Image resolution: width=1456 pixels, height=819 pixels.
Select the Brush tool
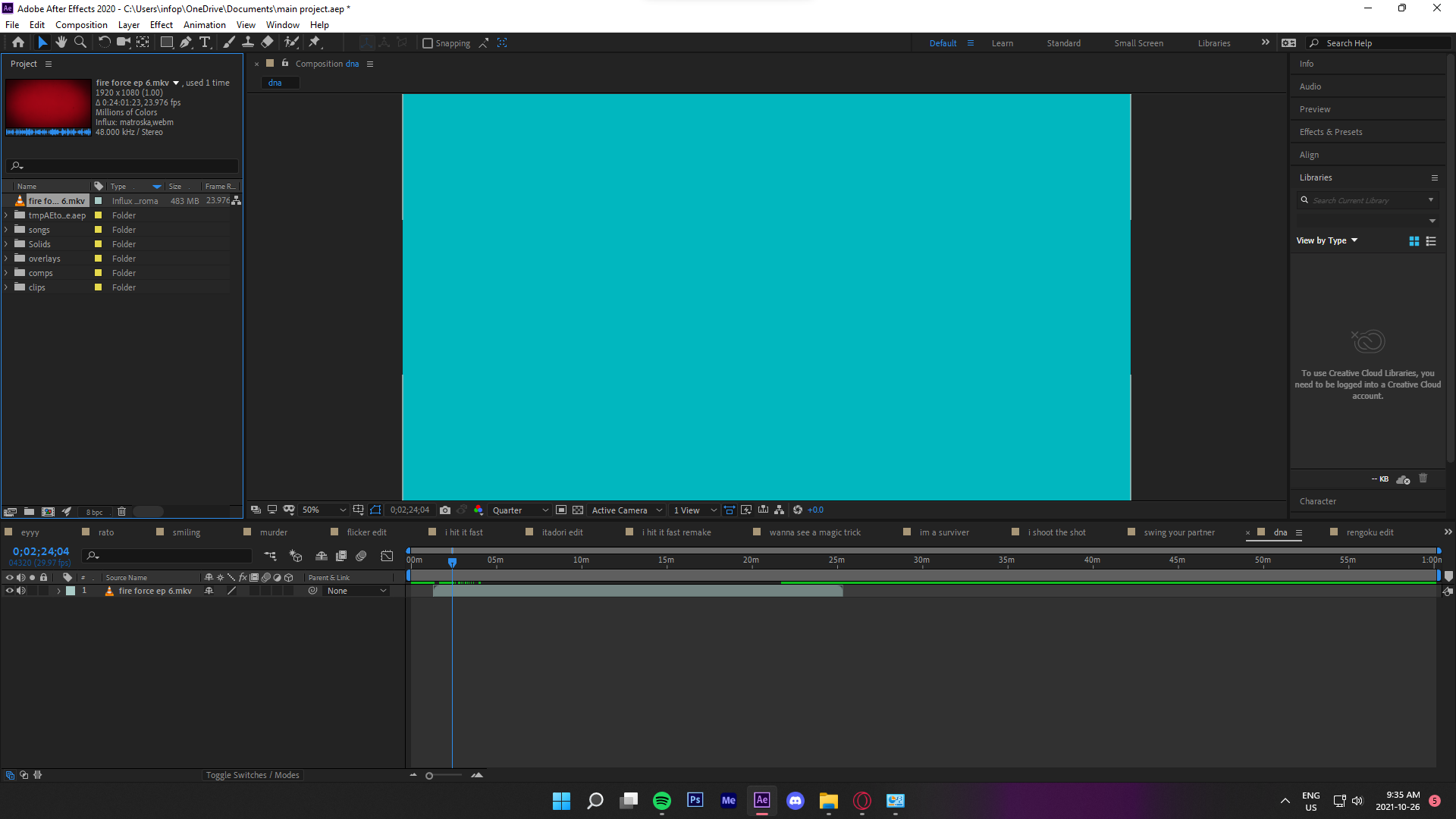tap(229, 42)
